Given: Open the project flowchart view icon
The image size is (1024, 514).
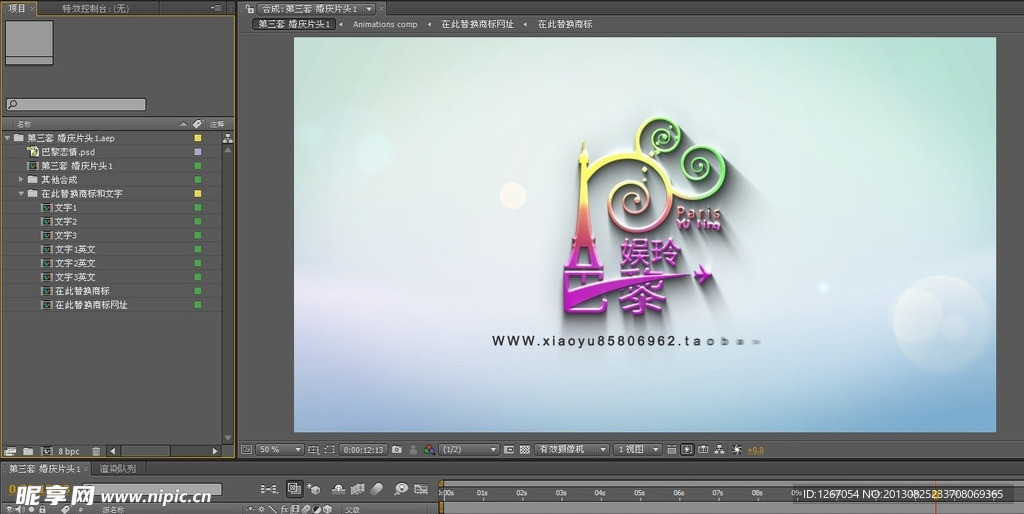Looking at the screenshot, I should [228, 138].
